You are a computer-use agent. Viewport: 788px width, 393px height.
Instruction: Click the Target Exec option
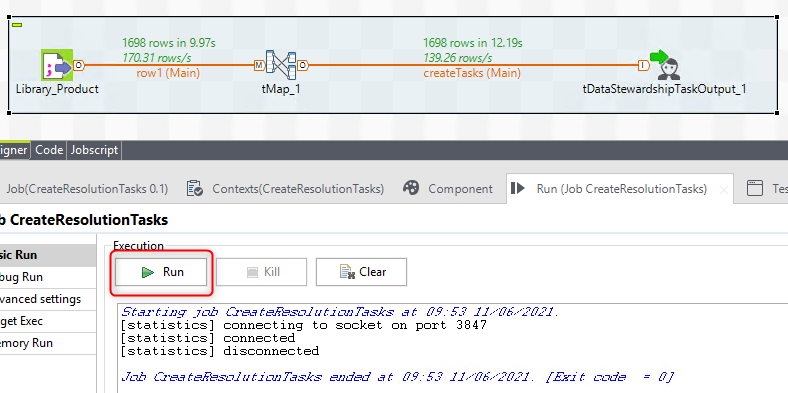click(48, 321)
